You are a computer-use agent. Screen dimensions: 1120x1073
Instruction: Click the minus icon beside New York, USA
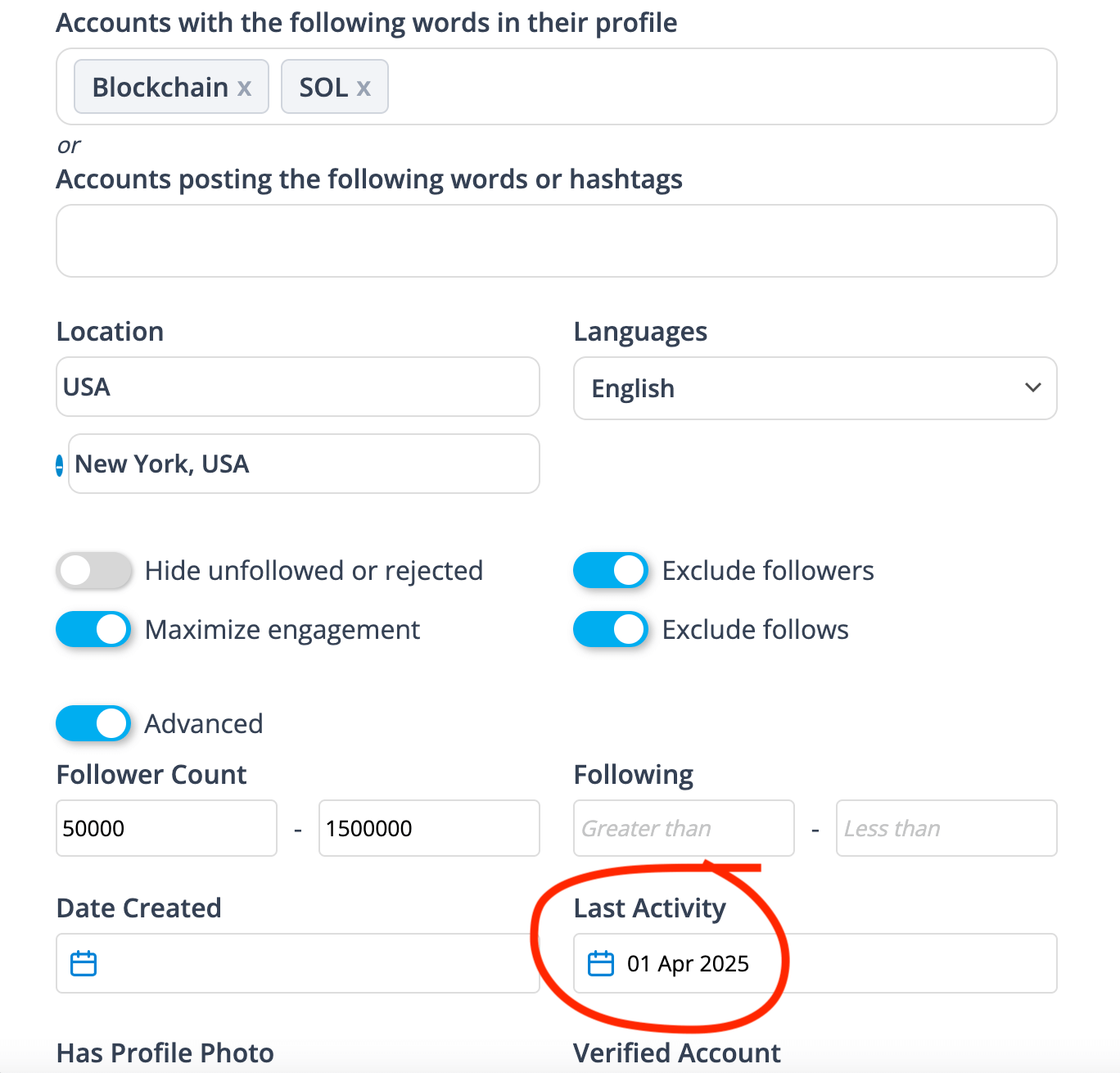59,465
